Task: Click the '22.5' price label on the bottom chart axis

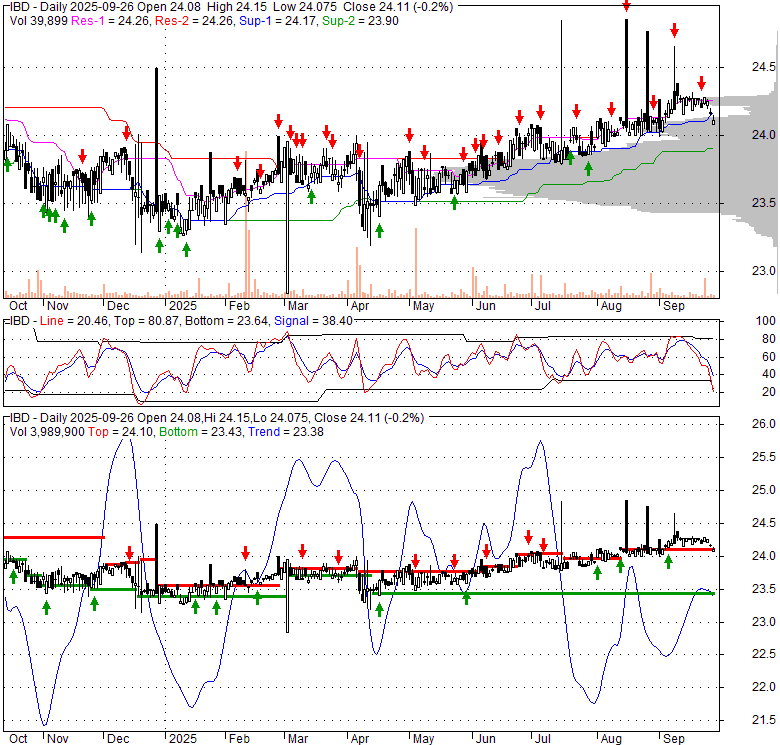Action: [x=764, y=654]
